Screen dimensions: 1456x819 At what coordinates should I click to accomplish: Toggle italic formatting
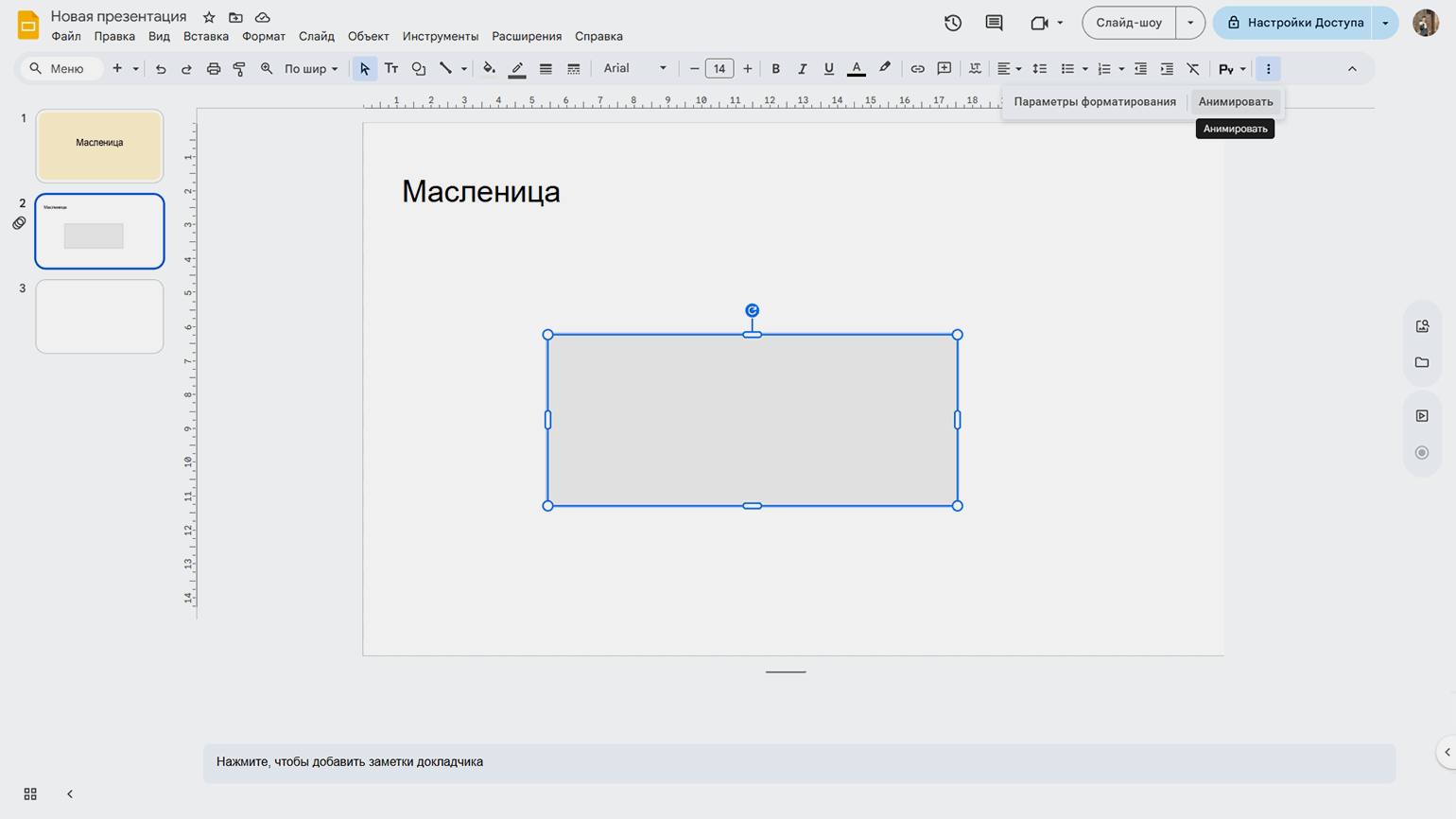pyautogui.click(x=802, y=69)
